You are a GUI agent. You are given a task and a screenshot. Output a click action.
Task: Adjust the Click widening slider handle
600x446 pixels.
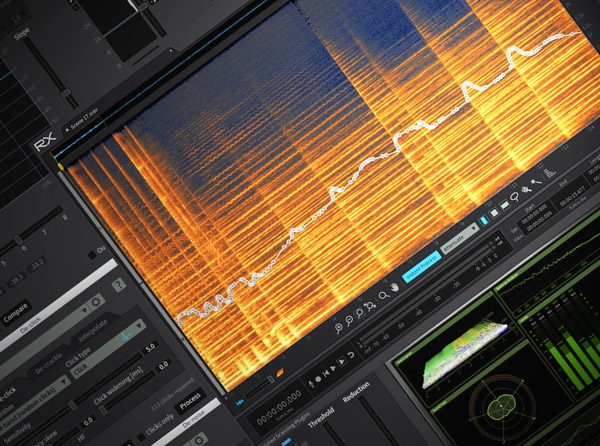point(103,410)
